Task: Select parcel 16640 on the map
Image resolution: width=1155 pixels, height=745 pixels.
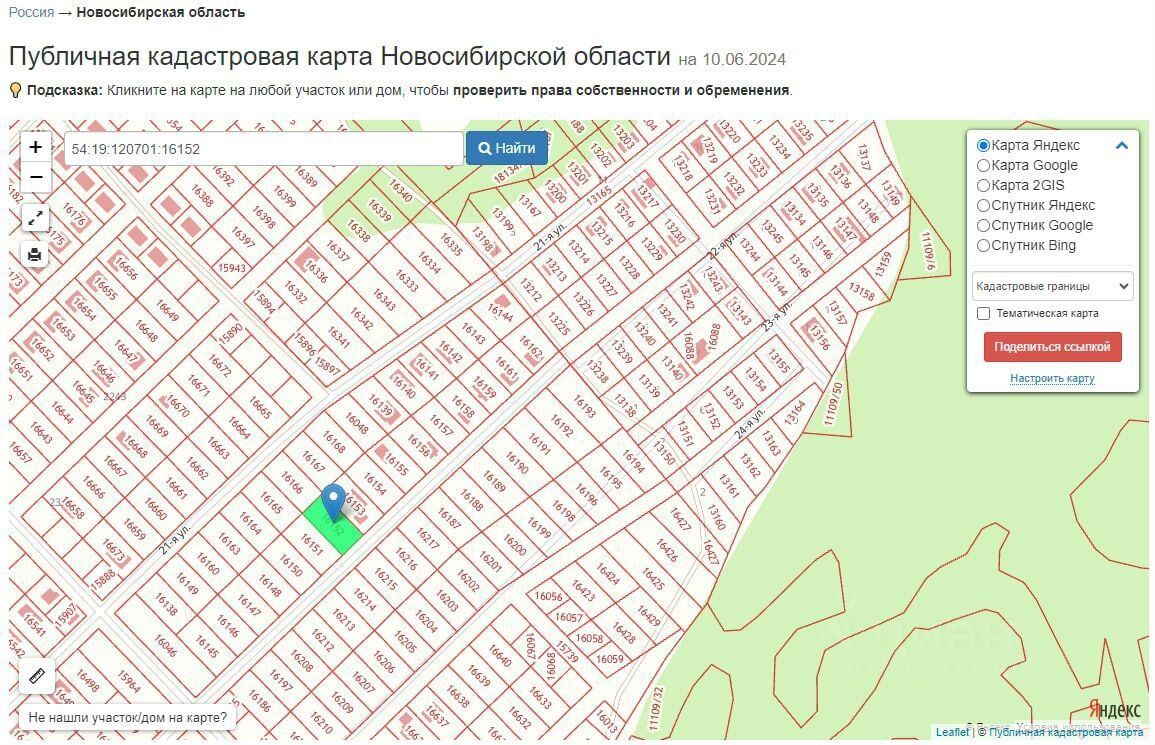Action: coord(499,654)
